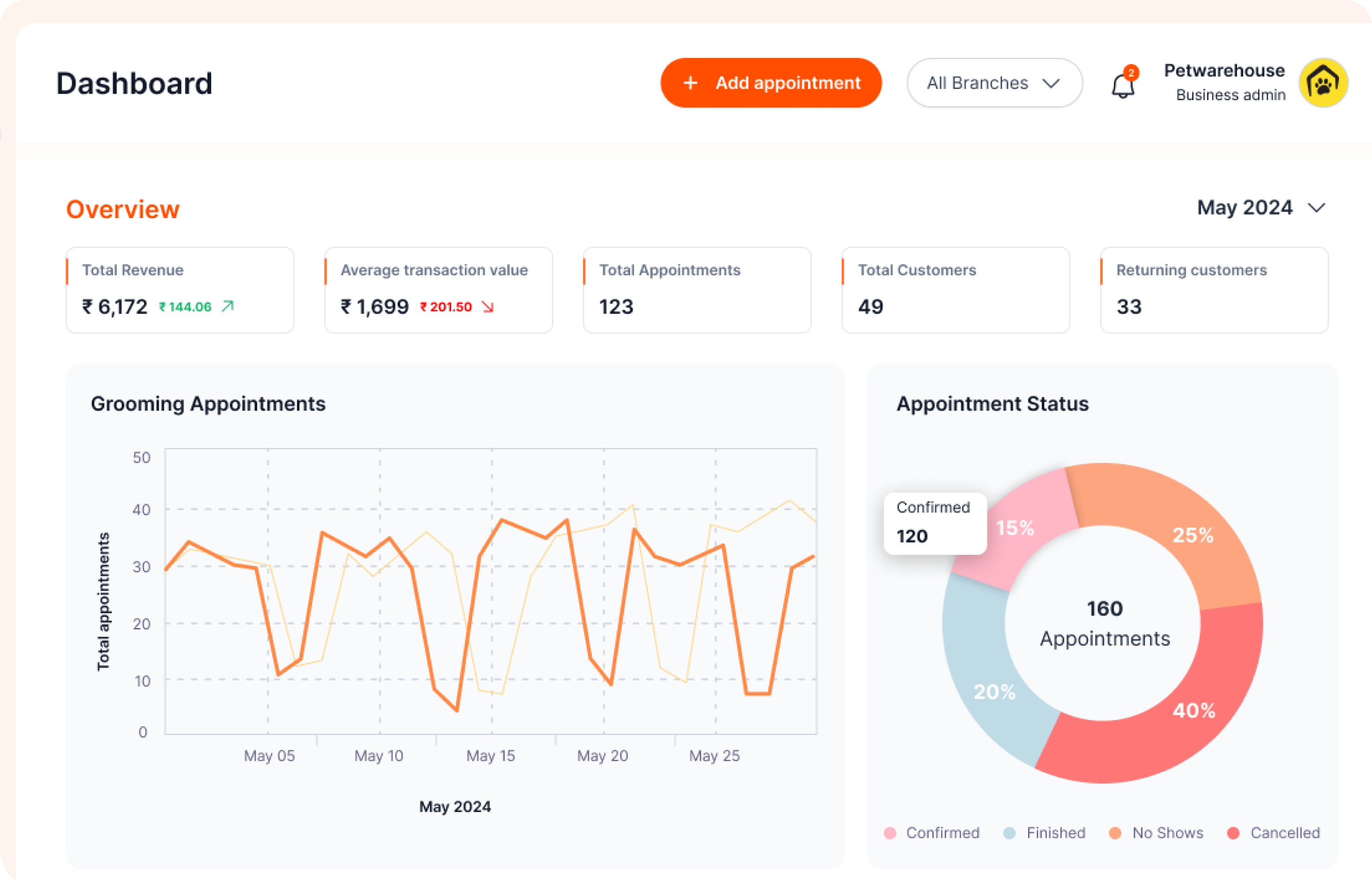The height and width of the screenshot is (888, 1372).
Task: Click the Dashboard page title
Action: click(134, 83)
